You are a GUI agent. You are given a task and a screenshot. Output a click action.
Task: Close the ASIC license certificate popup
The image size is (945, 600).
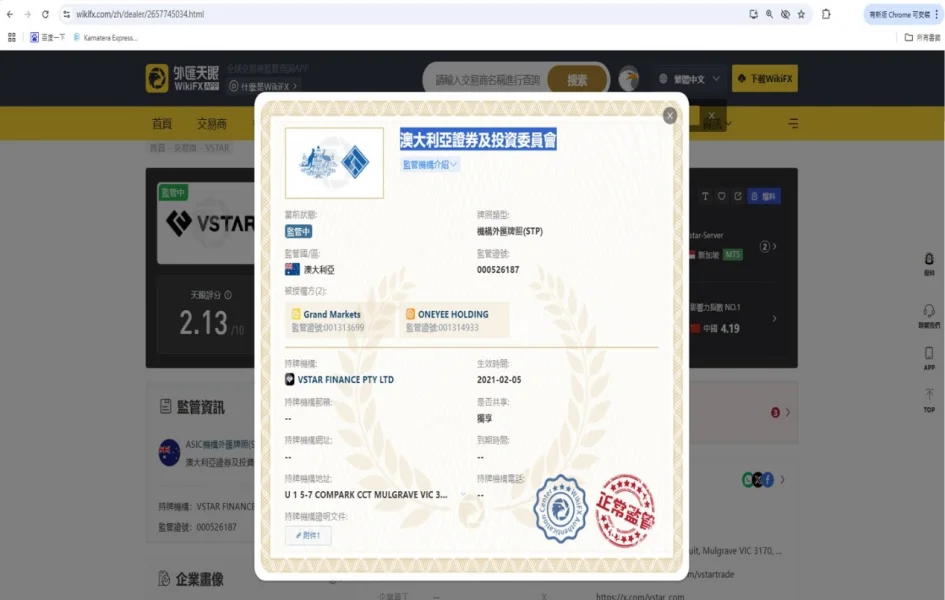coord(670,116)
